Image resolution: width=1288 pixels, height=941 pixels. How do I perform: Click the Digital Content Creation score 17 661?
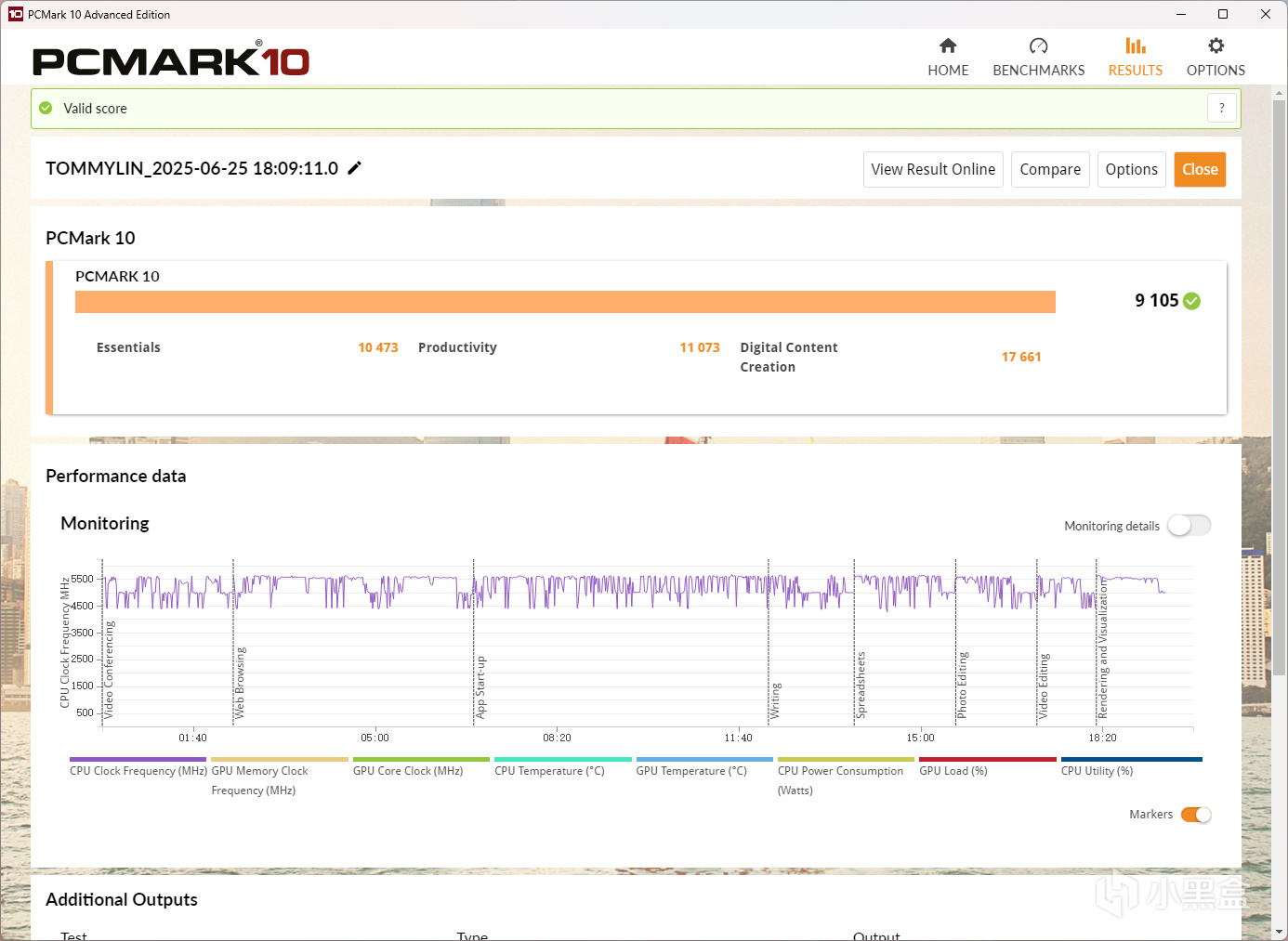click(1021, 357)
